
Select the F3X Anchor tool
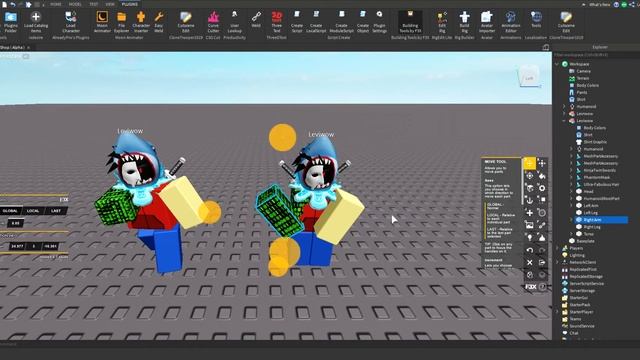529,200
